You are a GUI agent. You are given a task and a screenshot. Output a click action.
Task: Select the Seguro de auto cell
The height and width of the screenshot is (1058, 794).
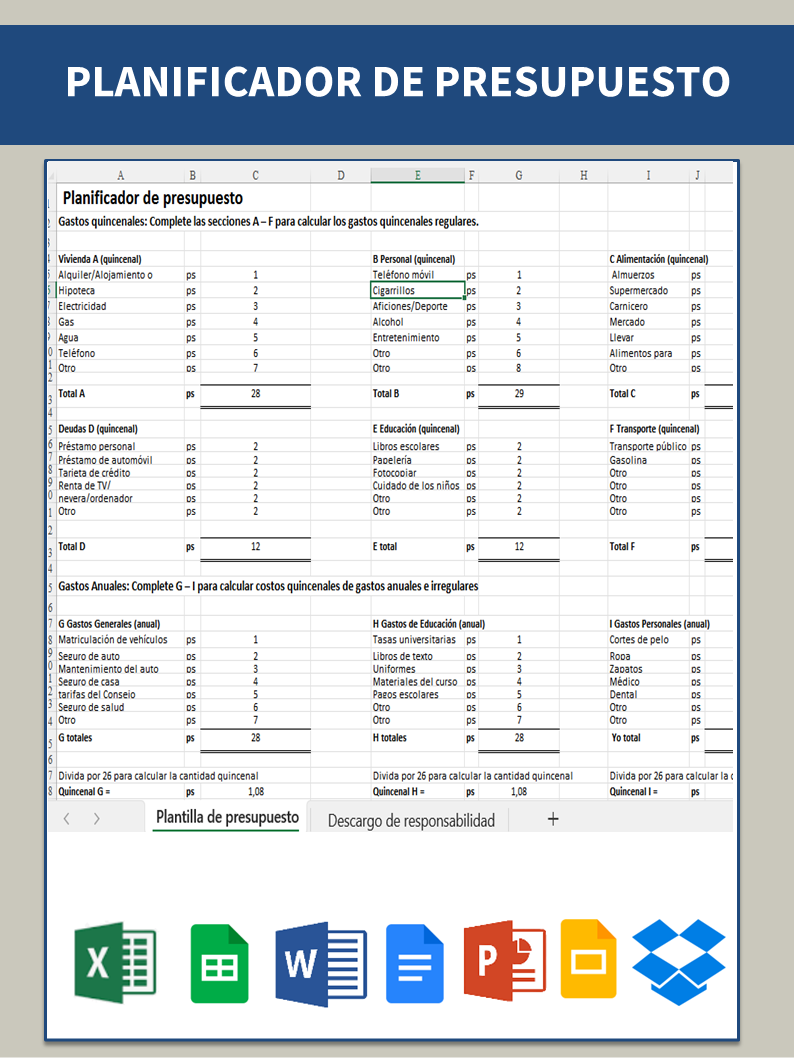click(120, 657)
